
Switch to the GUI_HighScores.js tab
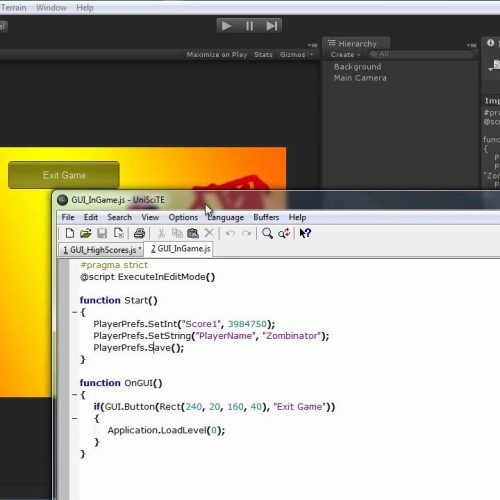pyautogui.click(x=101, y=250)
